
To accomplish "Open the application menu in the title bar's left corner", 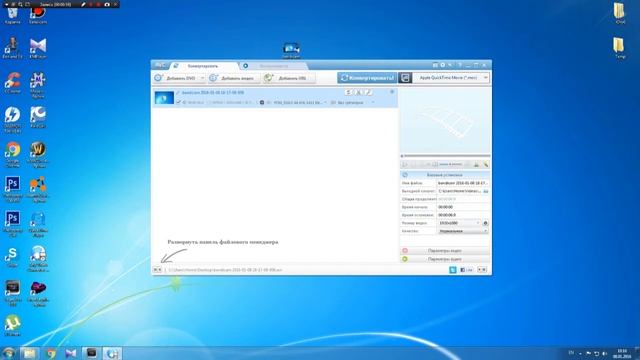I will point(160,65).
